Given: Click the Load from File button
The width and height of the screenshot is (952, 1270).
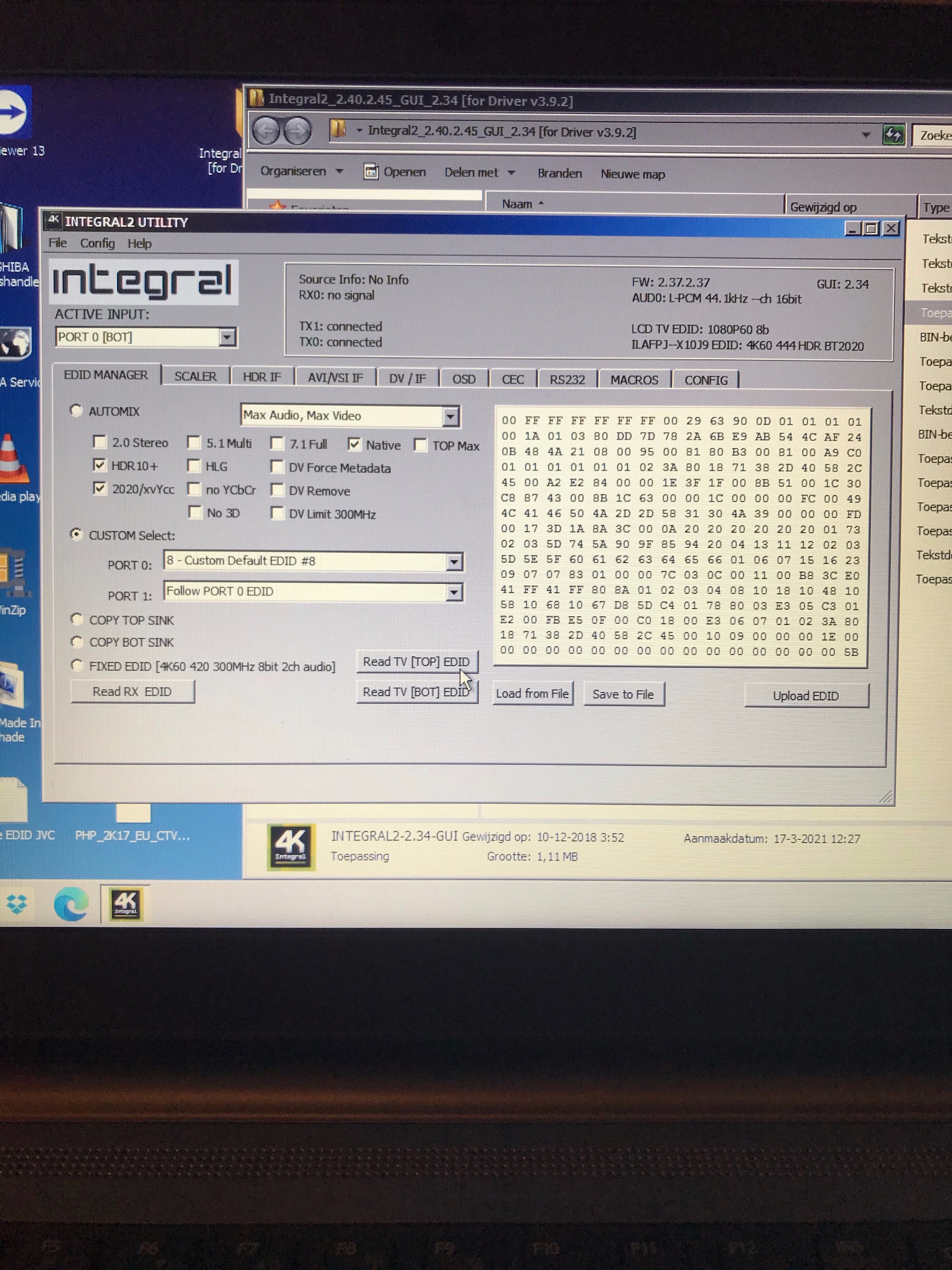Looking at the screenshot, I should [x=532, y=693].
